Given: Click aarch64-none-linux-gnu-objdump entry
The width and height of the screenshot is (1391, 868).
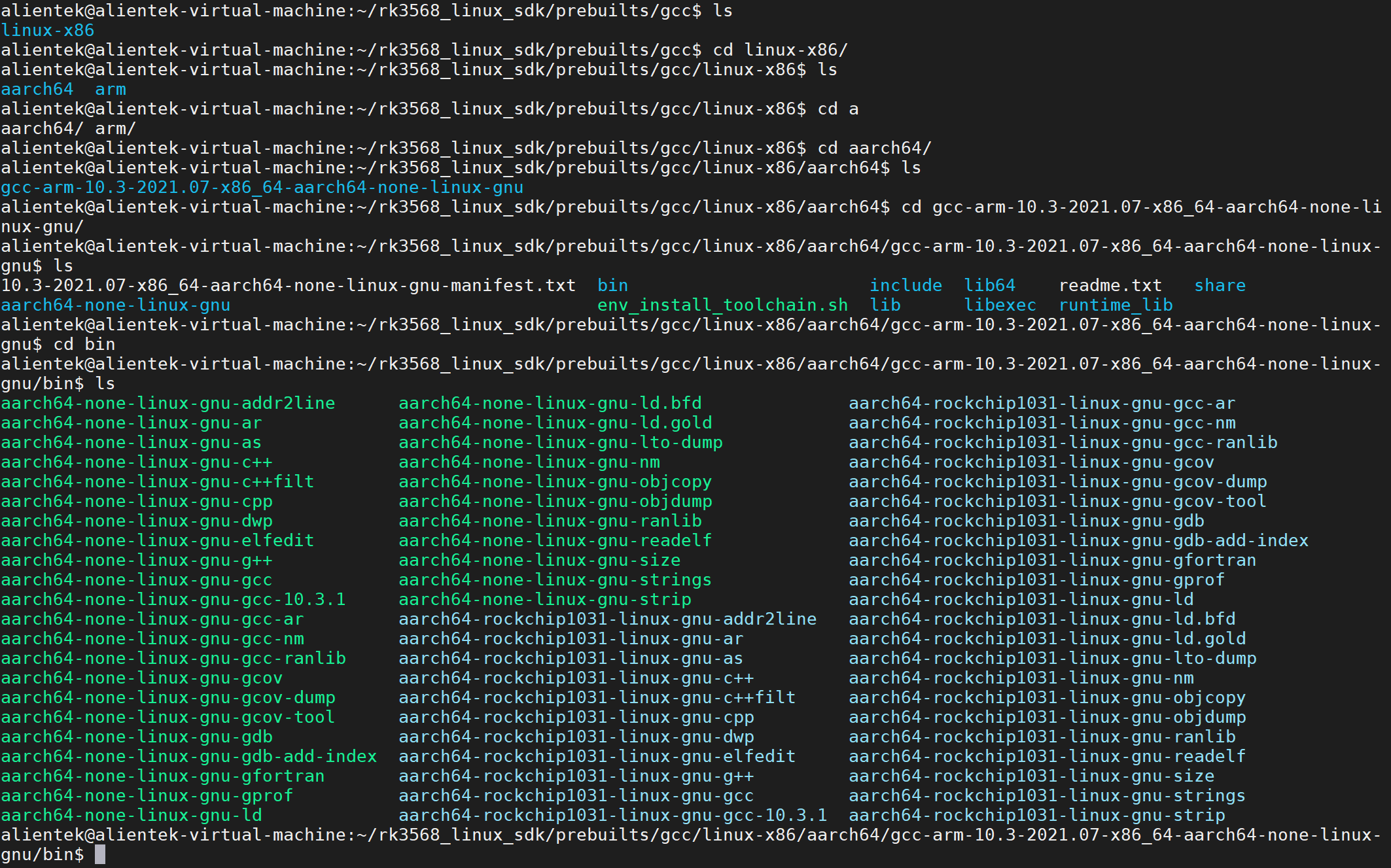Looking at the screenshot, I should pyautogui.click(x=555, y=502).
